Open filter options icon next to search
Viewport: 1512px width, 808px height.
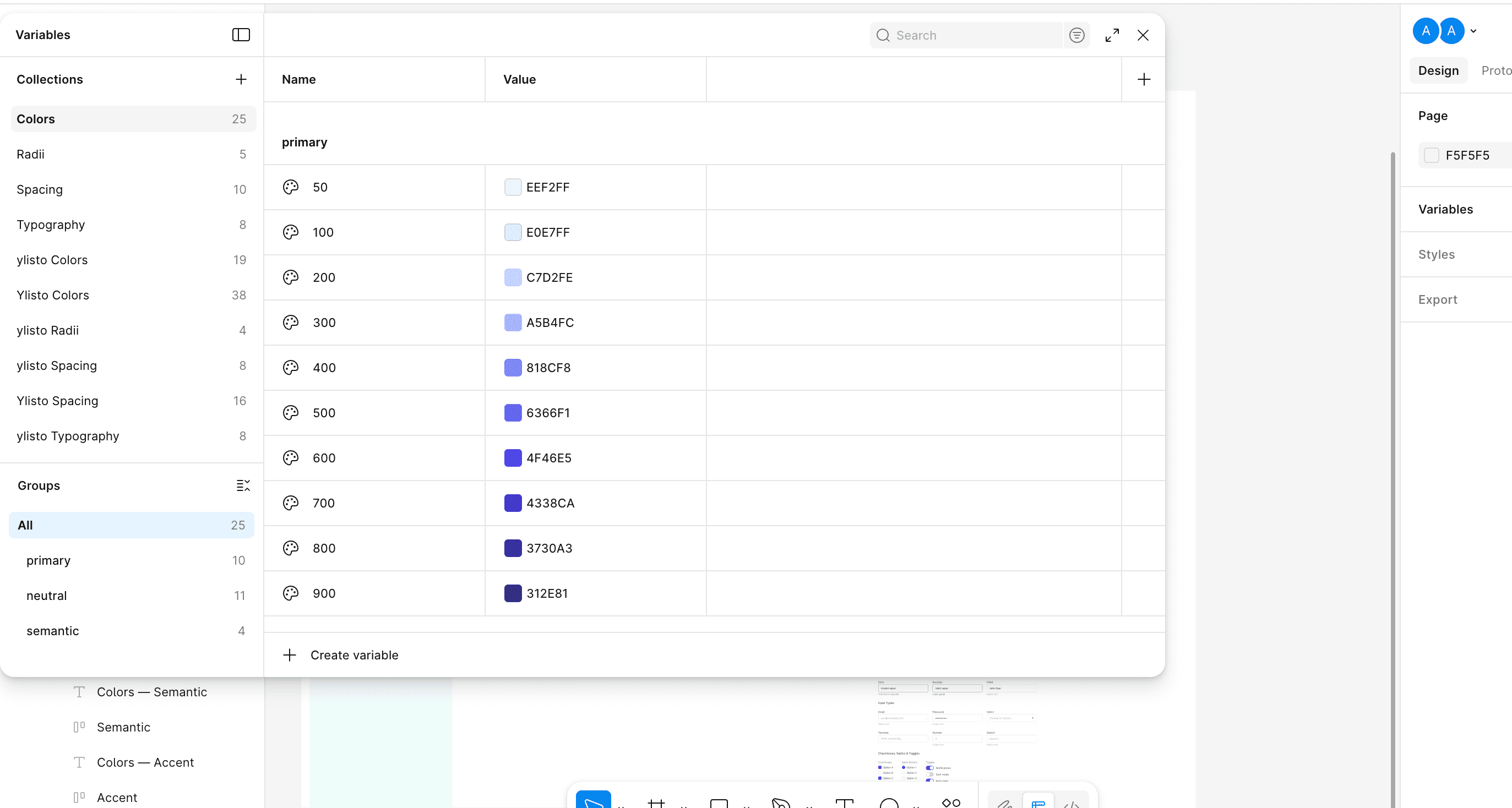(x=1076, y=35)
